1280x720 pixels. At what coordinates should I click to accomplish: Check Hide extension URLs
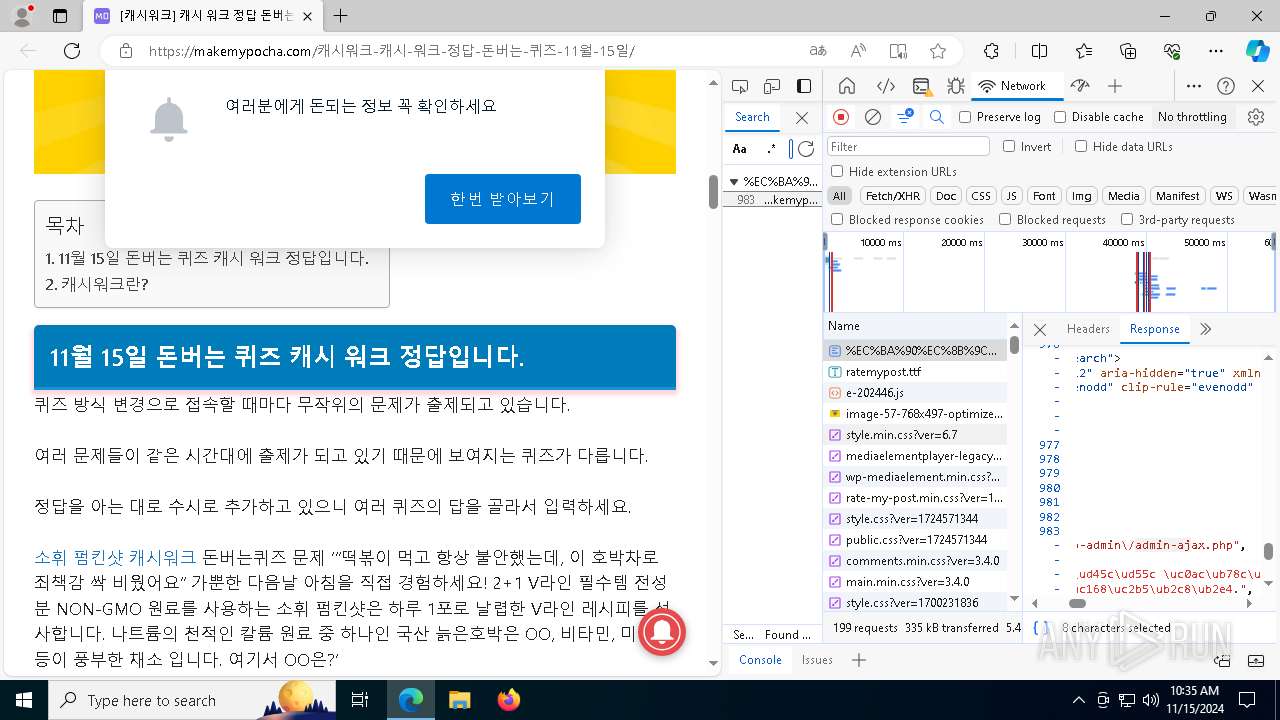[x=837, y=171]
